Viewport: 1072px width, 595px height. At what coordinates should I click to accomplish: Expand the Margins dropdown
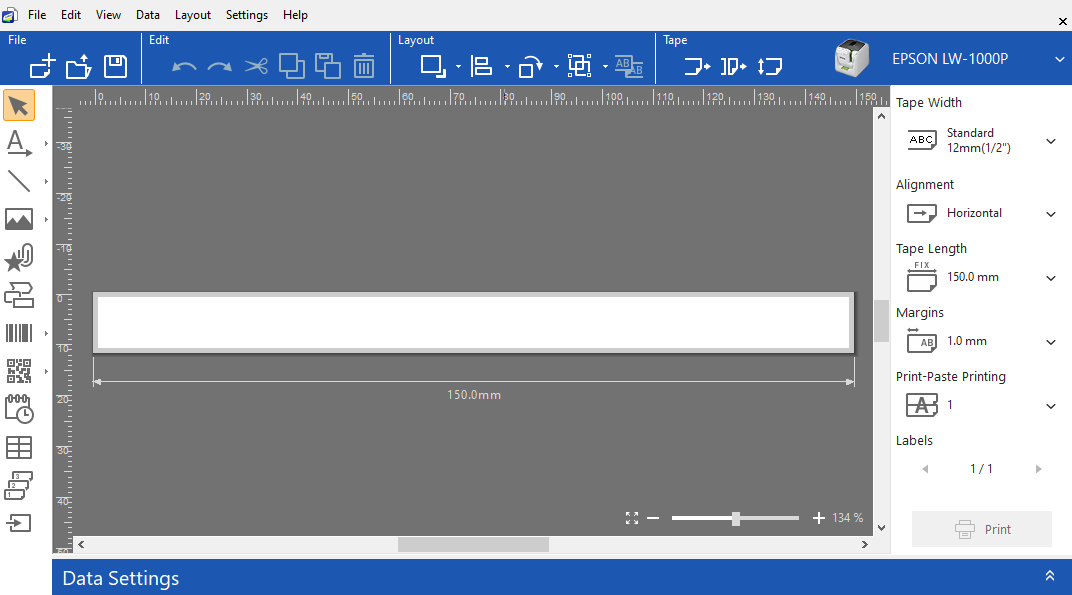(x=1051, y=342)
